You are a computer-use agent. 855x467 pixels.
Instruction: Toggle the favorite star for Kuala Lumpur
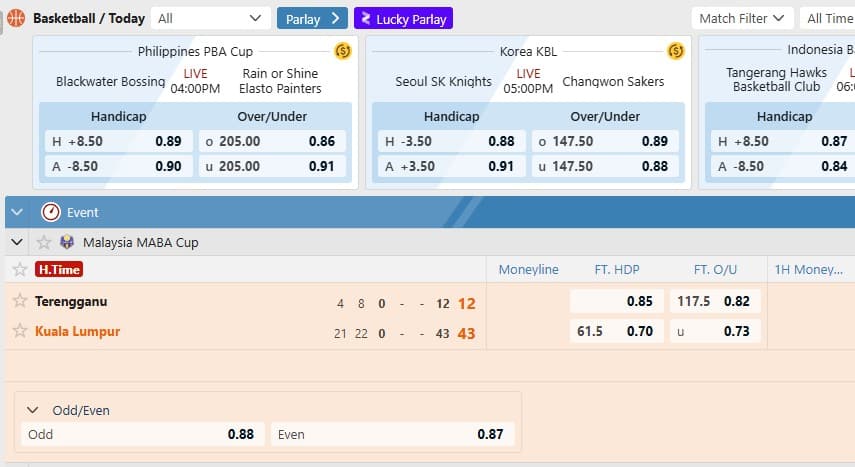[20, 331]
